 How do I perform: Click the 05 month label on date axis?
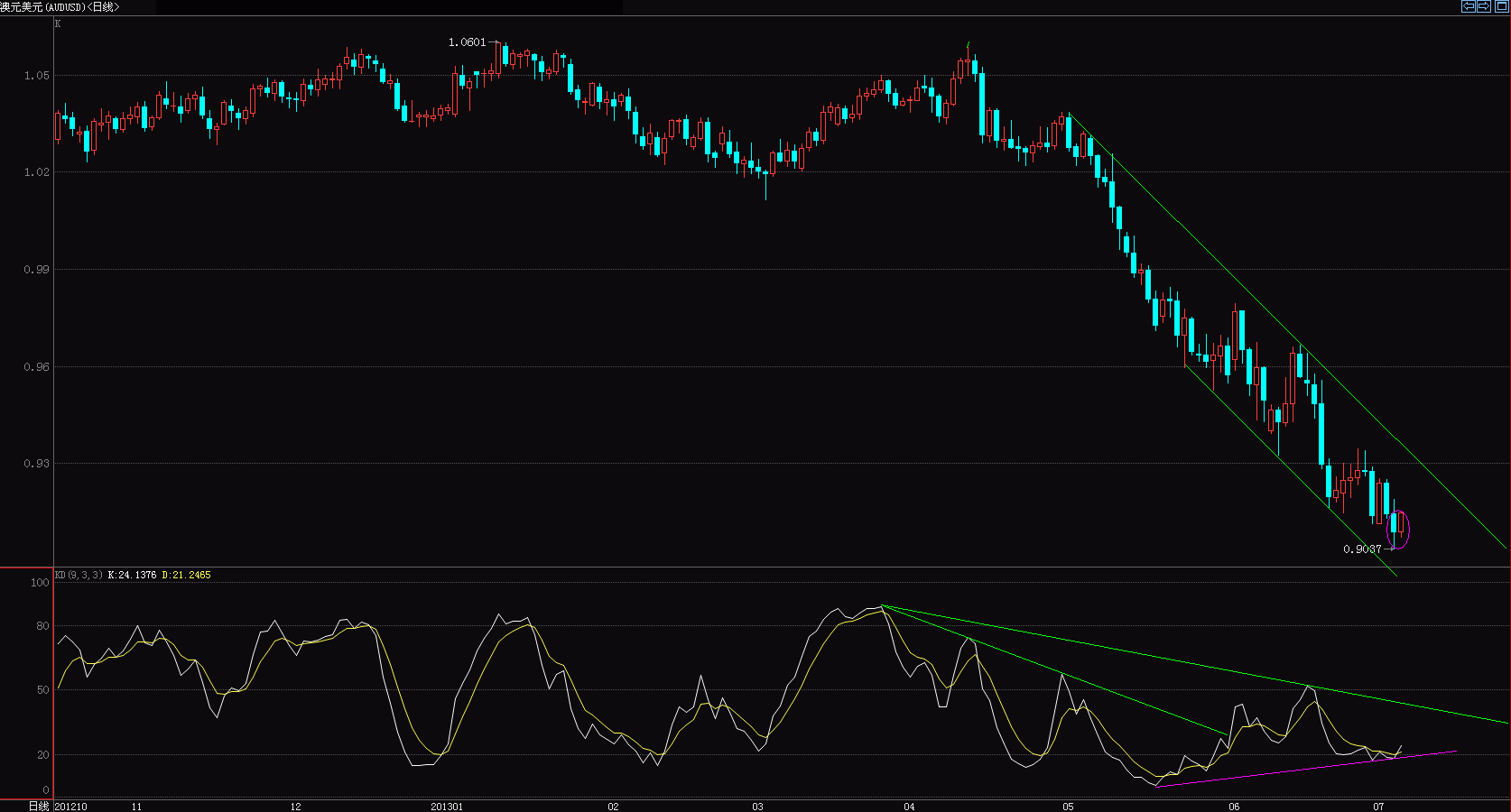pos(1068,807)
